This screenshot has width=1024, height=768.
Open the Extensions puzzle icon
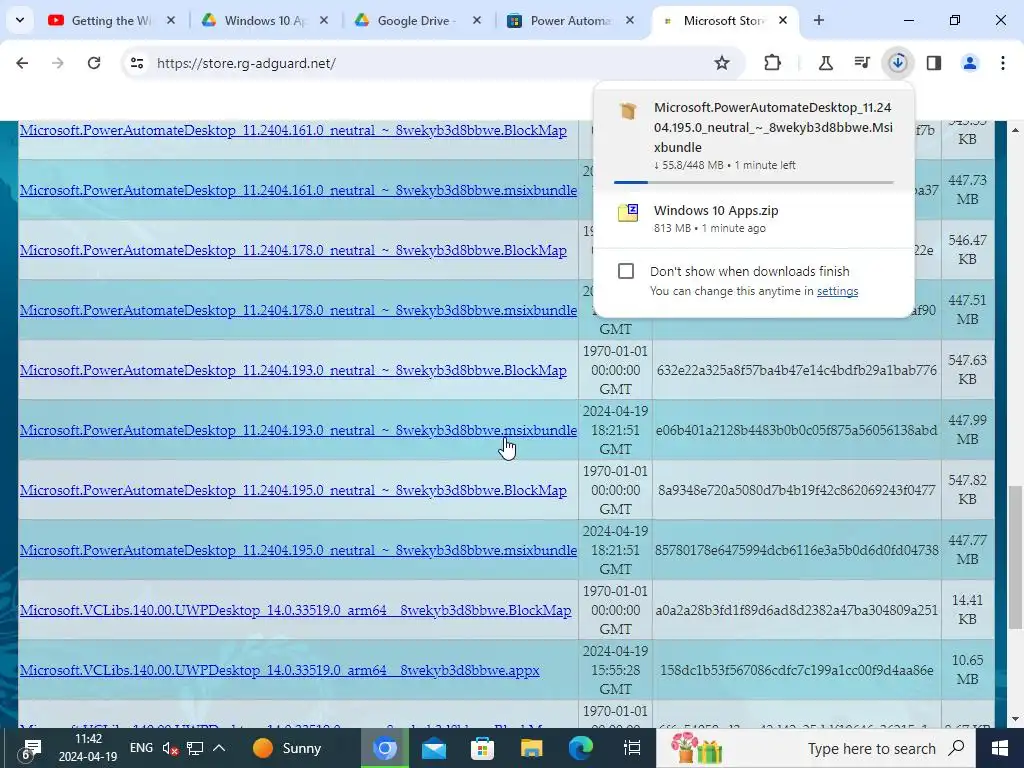773,63
